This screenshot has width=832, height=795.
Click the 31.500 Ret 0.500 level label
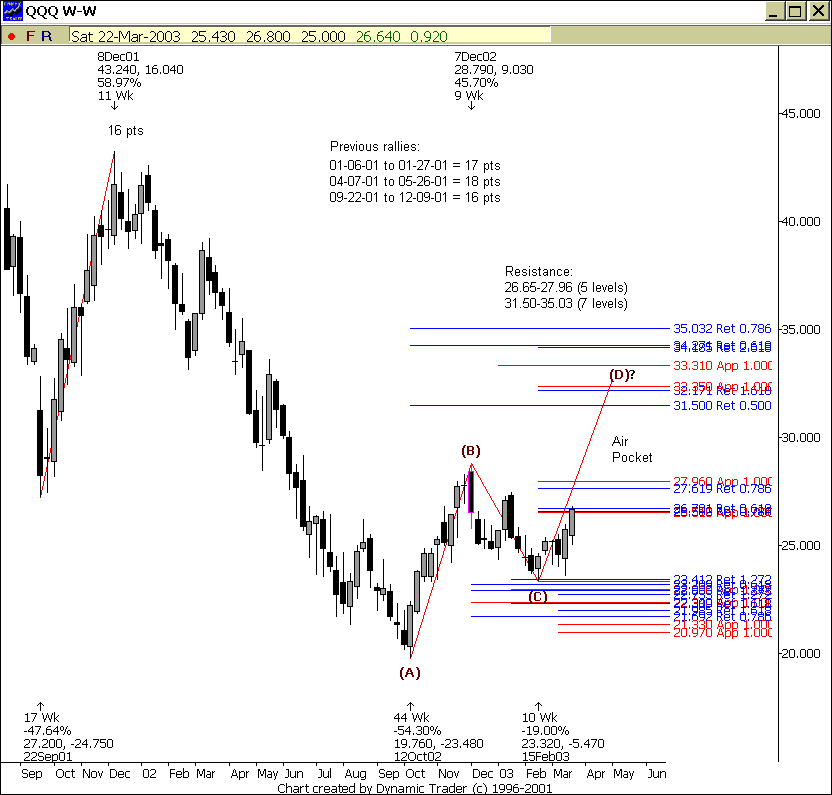(x=722, y=406)
